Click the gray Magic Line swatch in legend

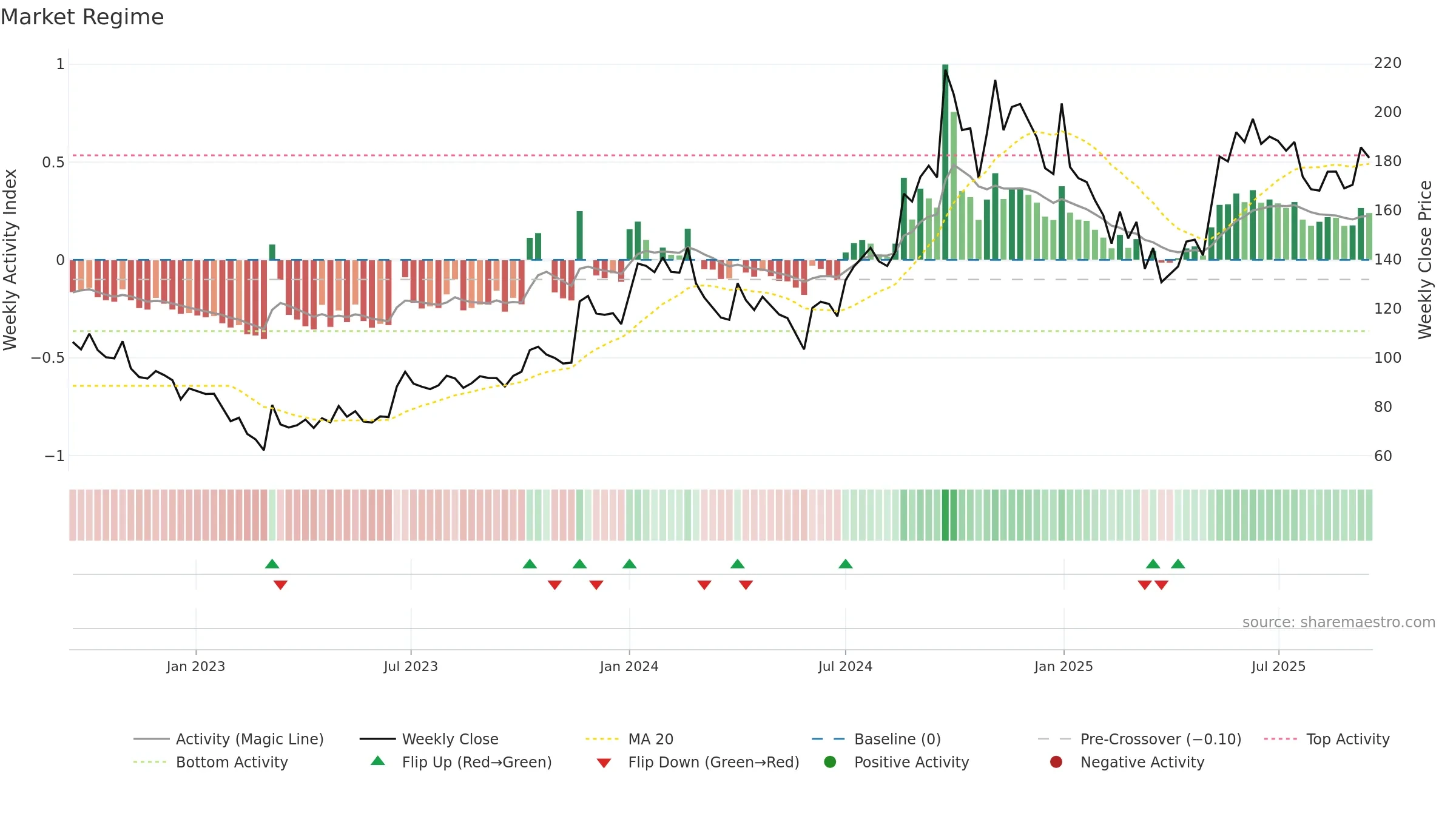pyautogui.click(x=151, y=739)
